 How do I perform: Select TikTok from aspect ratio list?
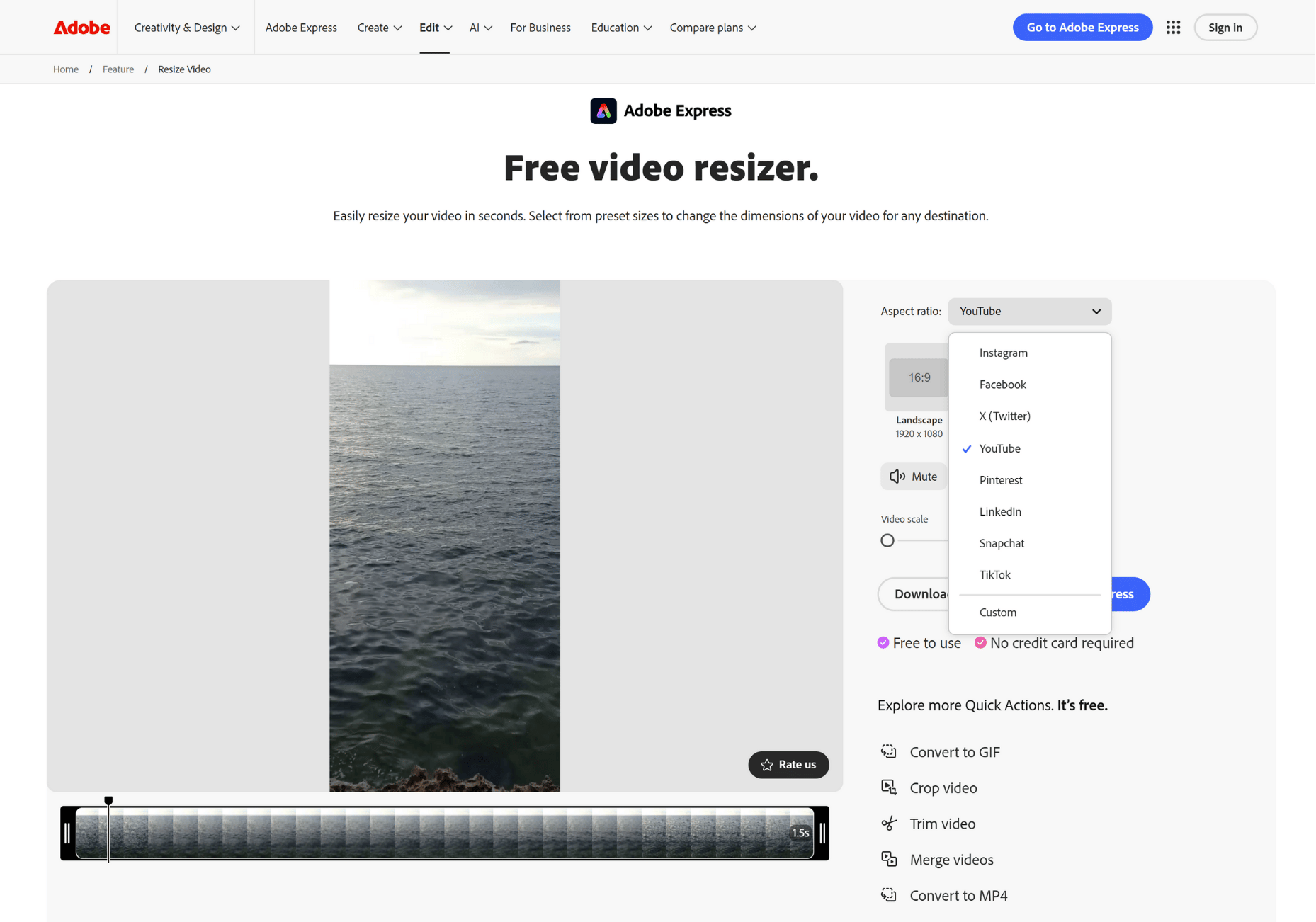(994, 575)
